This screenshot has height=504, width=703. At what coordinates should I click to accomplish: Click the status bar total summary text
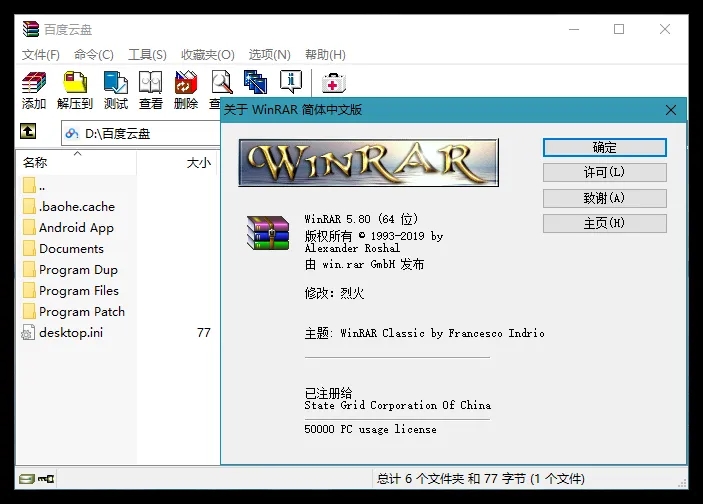[x=481, y=479]
